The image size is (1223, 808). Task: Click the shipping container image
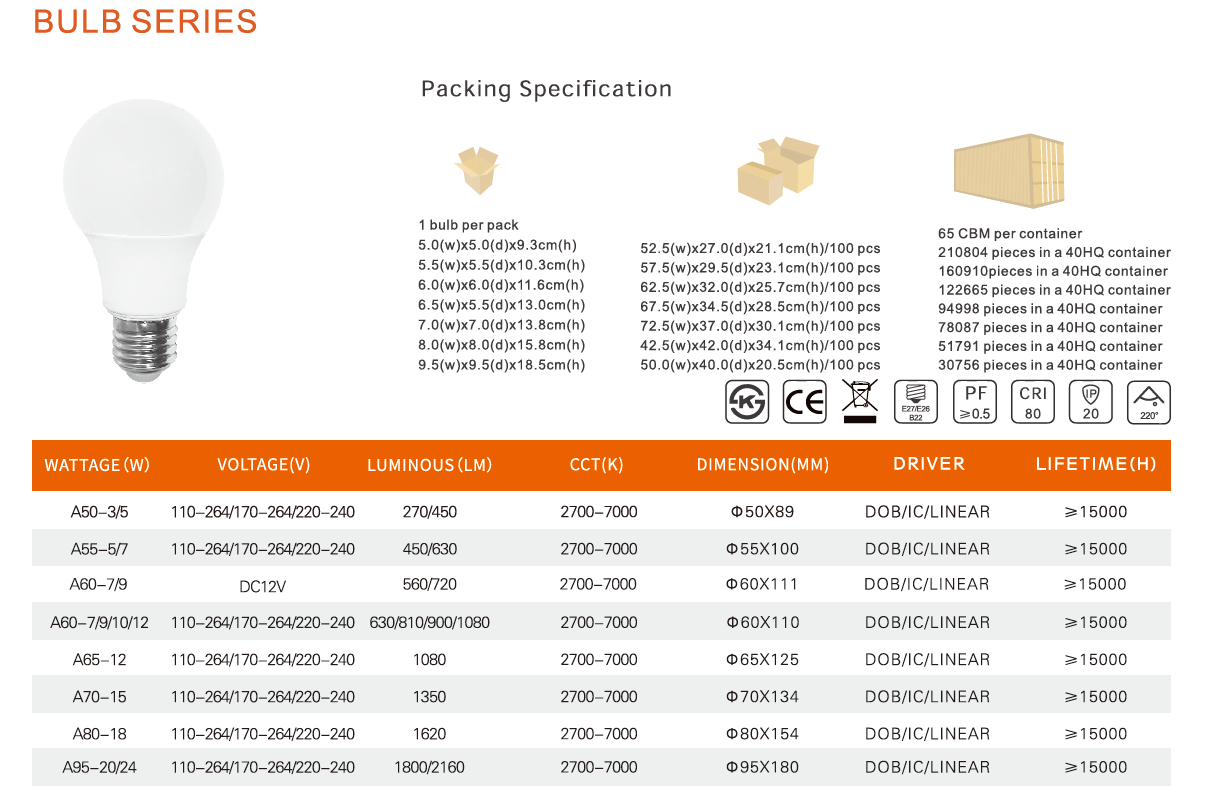coord(1008,178)
